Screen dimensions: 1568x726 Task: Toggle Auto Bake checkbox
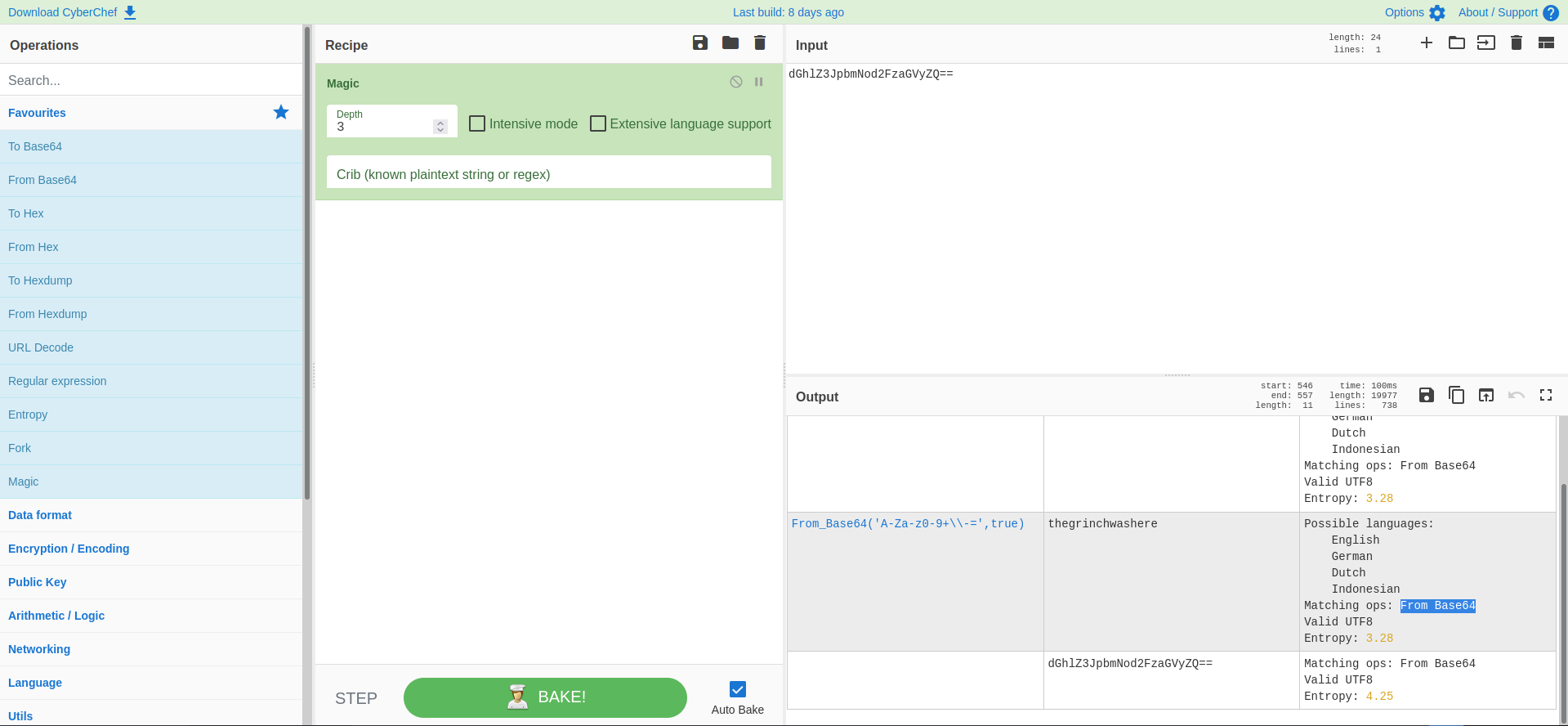point(737,689)
